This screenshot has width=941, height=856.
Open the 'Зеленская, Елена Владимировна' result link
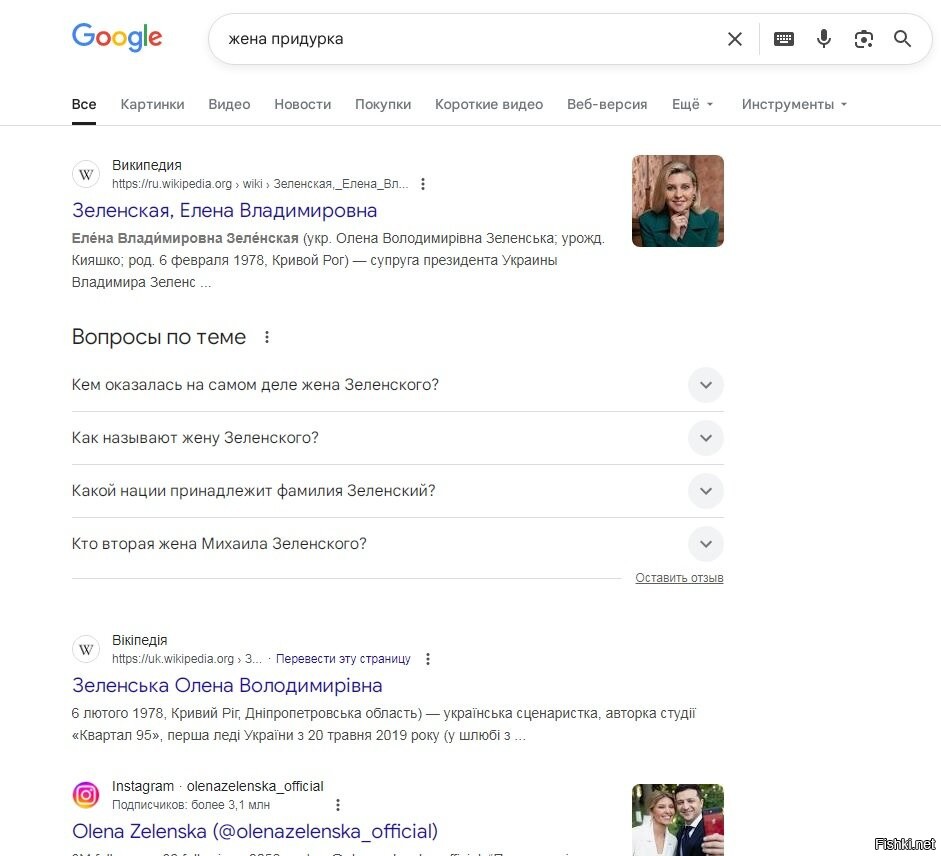(x=224, y=211)
